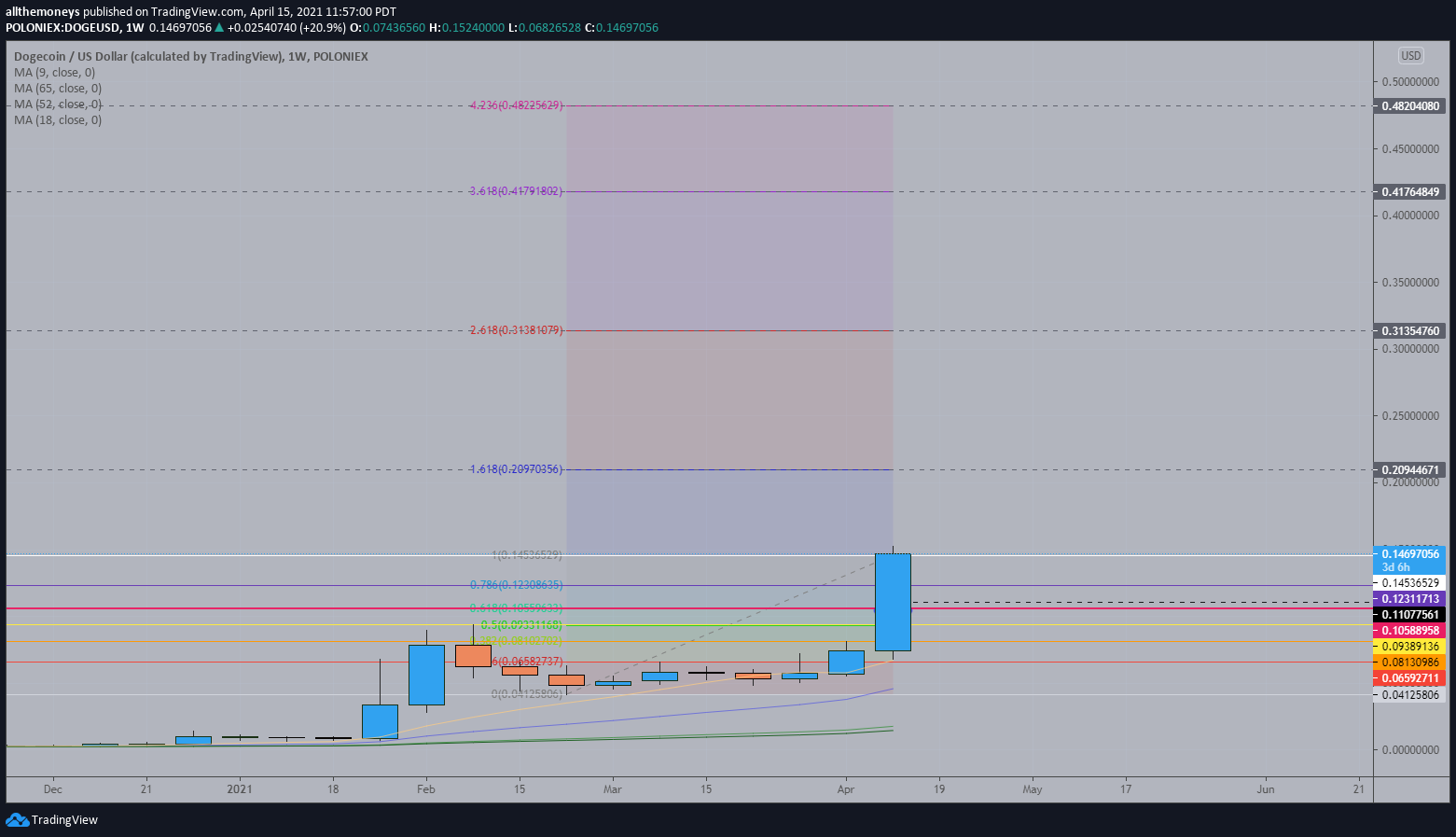Click the 0.20944671 price axis tag
This screenshot has height=837, width=1456.
pos(1409,470)
